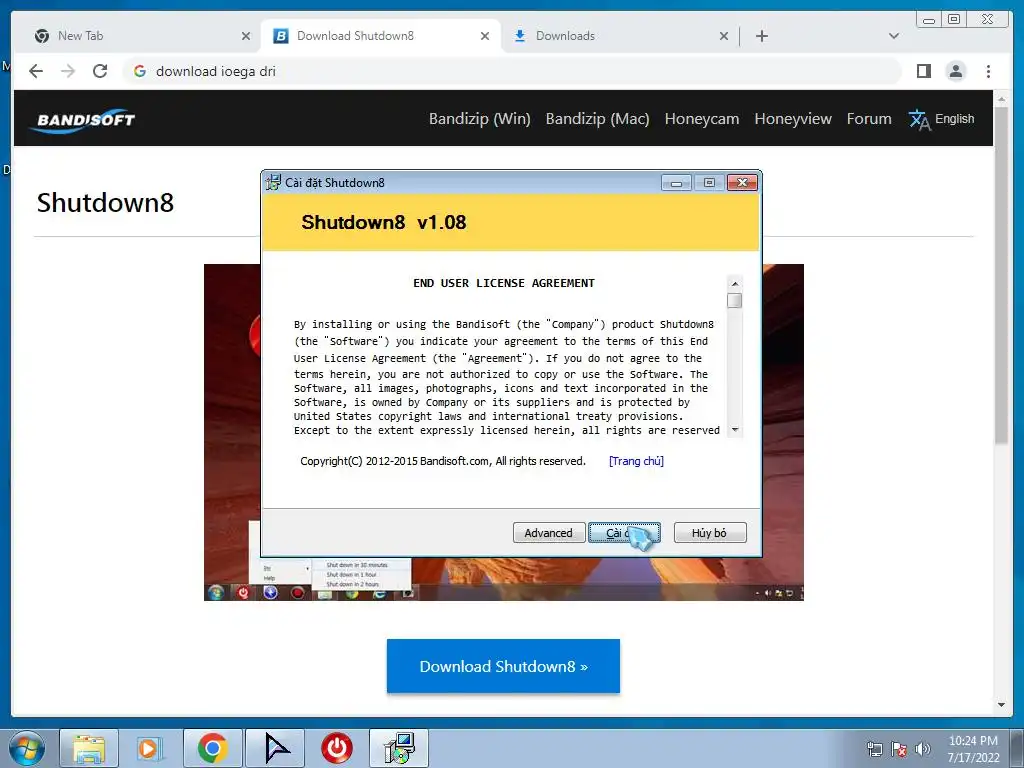Image resolution: width=1024 pixels, height=768 pixels.
Task: Select the Download Shutdown8 tab
Action: click(x=381, y=36)
